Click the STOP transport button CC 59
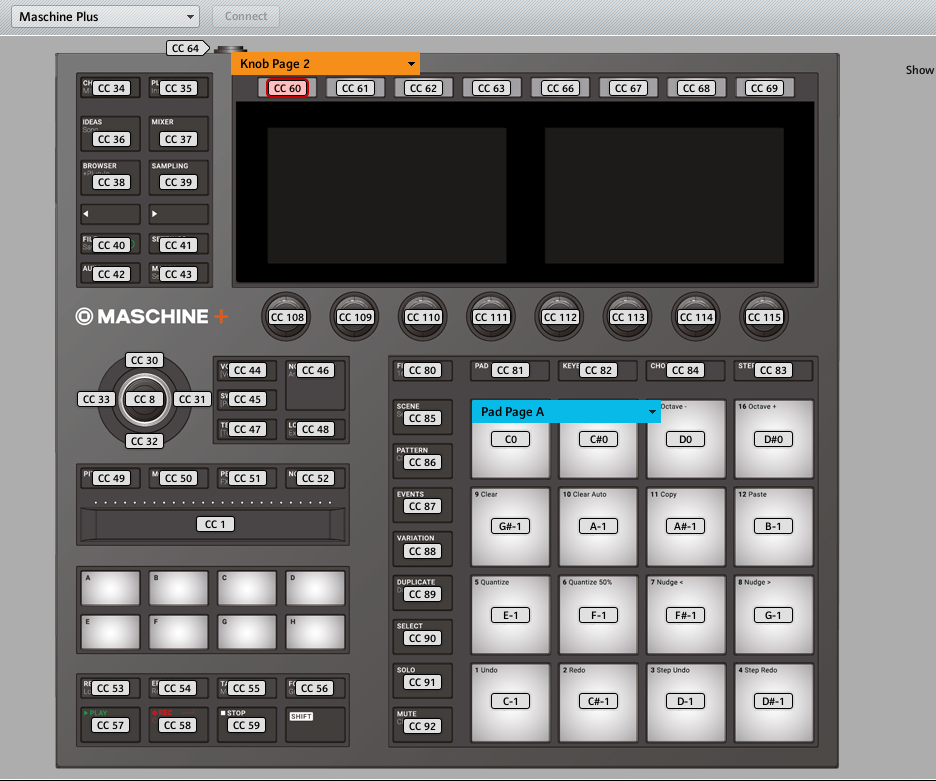This screenshot has height=781, width=936. (x=247, y=724)
